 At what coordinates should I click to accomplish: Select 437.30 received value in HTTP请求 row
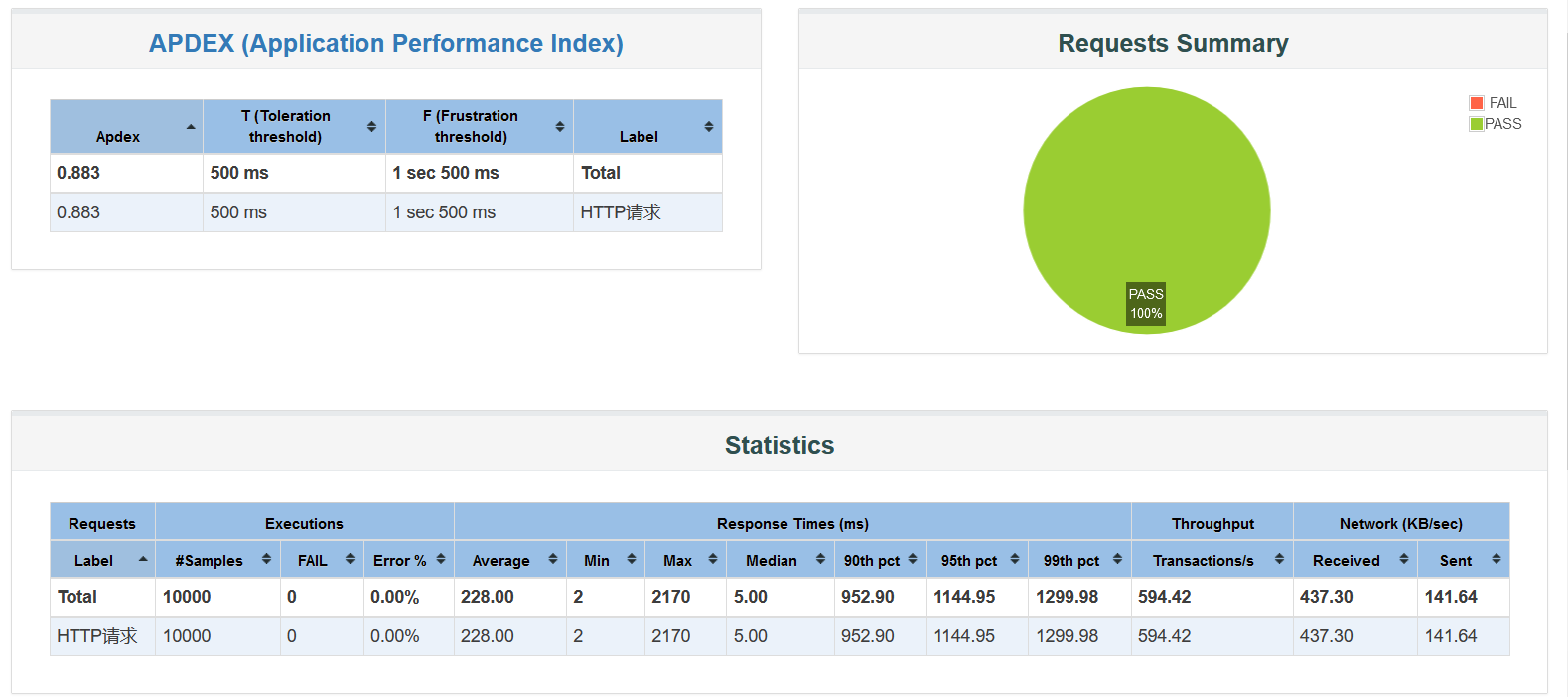coord(1327,636)
